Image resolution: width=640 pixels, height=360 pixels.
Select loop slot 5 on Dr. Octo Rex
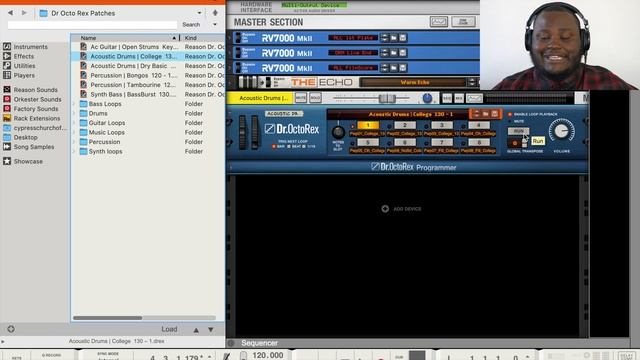[368, 142]
